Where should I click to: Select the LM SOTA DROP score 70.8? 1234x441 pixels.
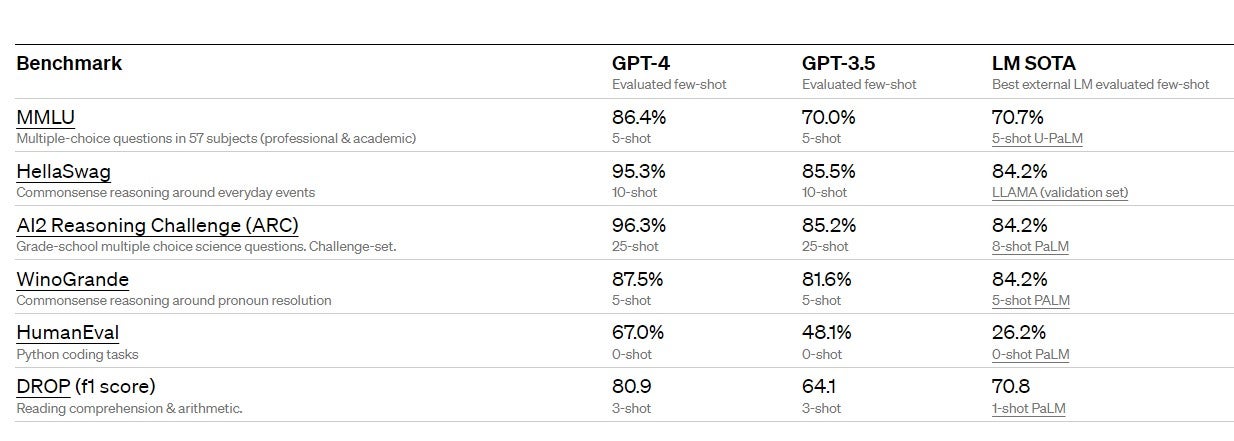pos(1011,387)
